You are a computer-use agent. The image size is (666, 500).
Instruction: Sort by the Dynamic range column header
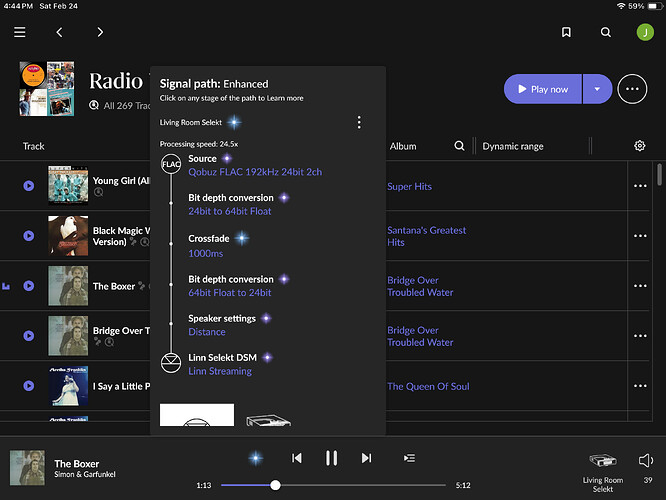tap(513, 146)
